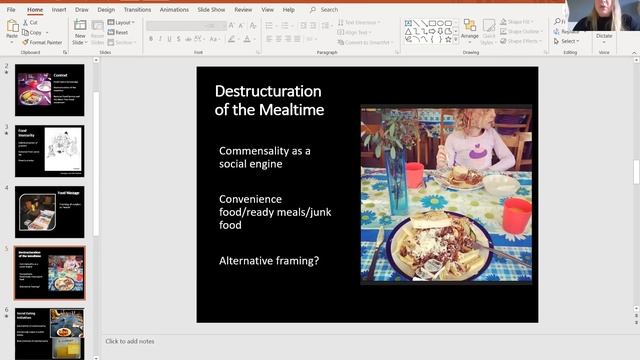Open the Layout dropdown

click(x=121, y=22)
